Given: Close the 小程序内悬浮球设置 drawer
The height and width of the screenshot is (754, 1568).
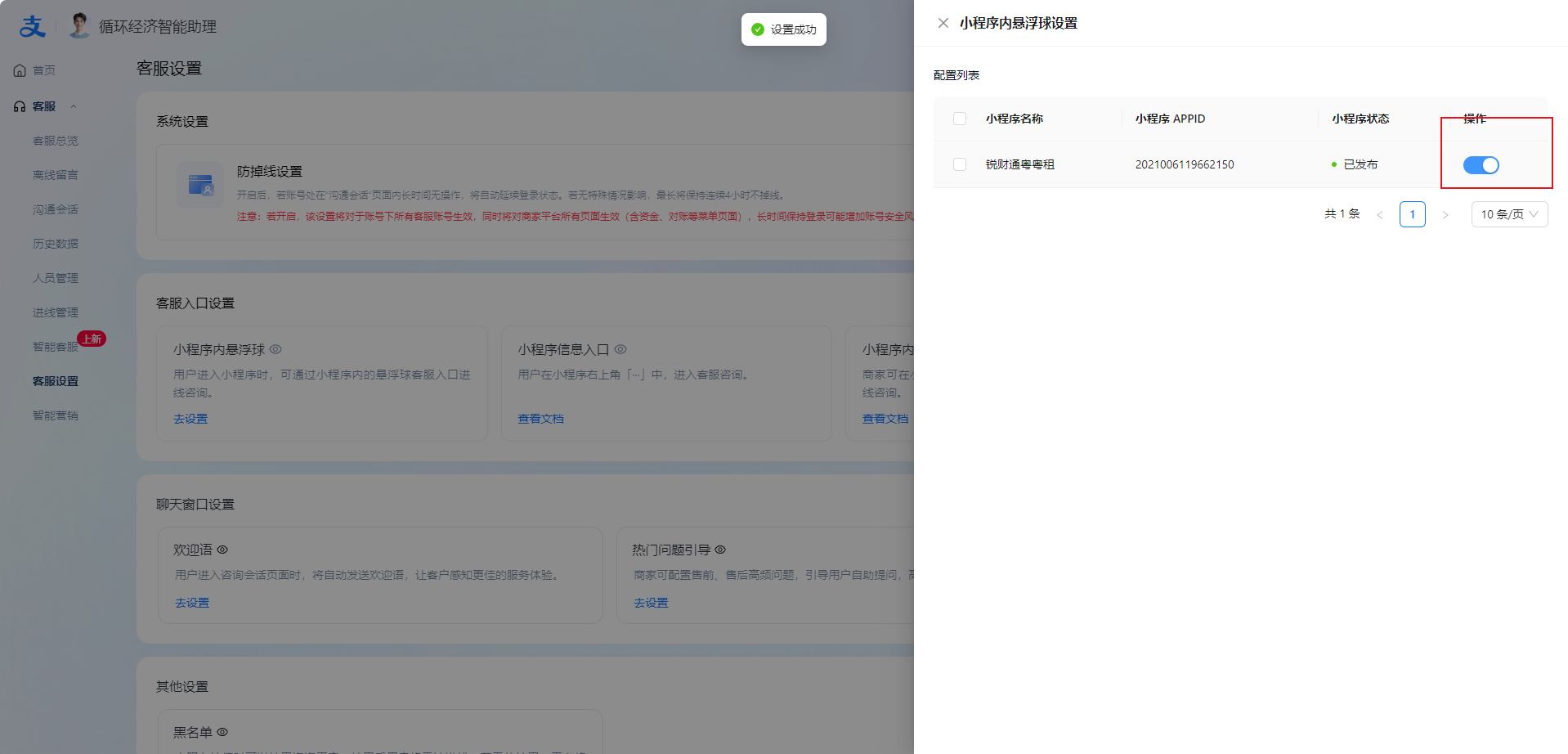Looking at the screenshot, I should 943,23.
